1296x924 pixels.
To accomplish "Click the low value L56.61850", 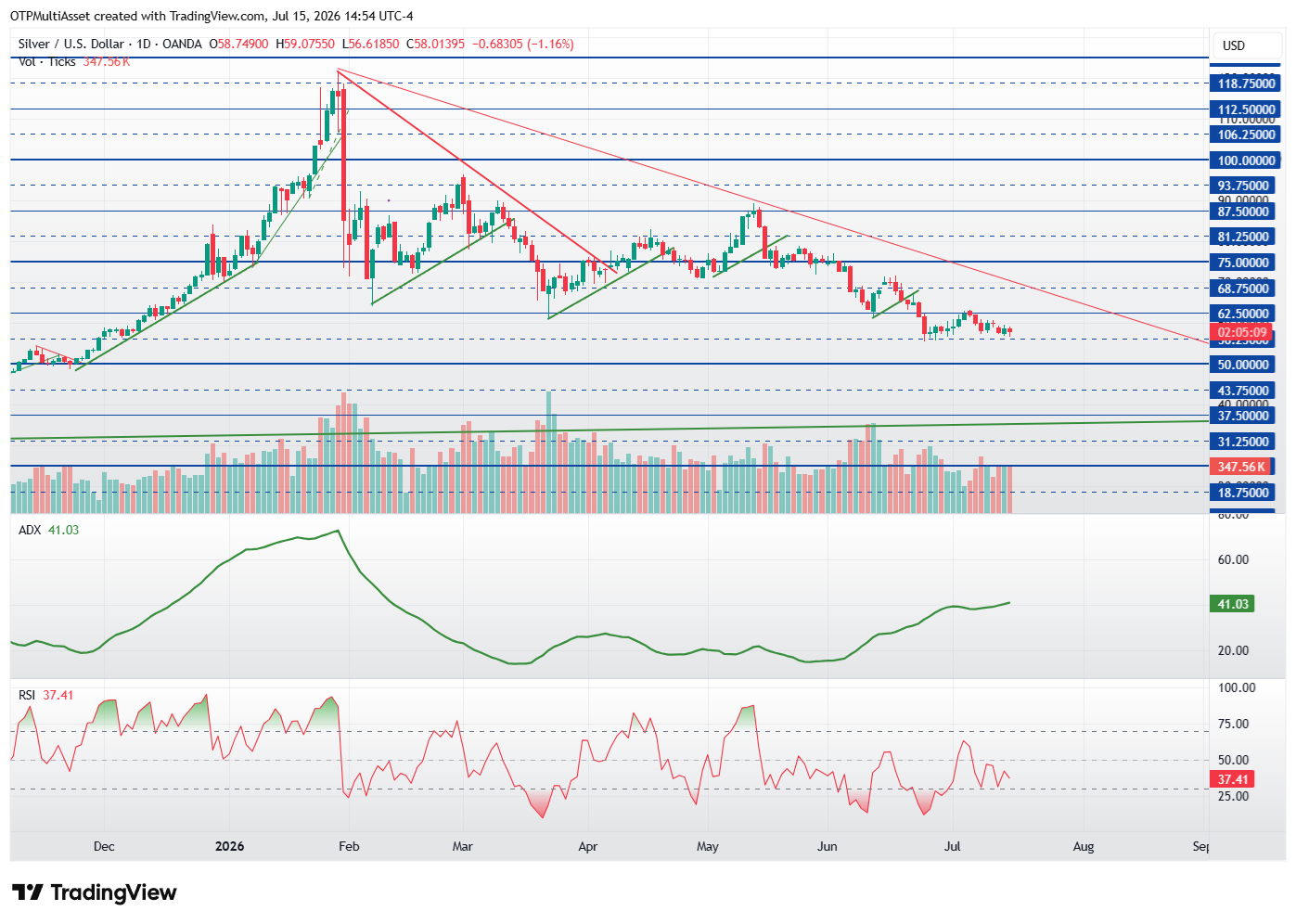I will tap(371, 44).
